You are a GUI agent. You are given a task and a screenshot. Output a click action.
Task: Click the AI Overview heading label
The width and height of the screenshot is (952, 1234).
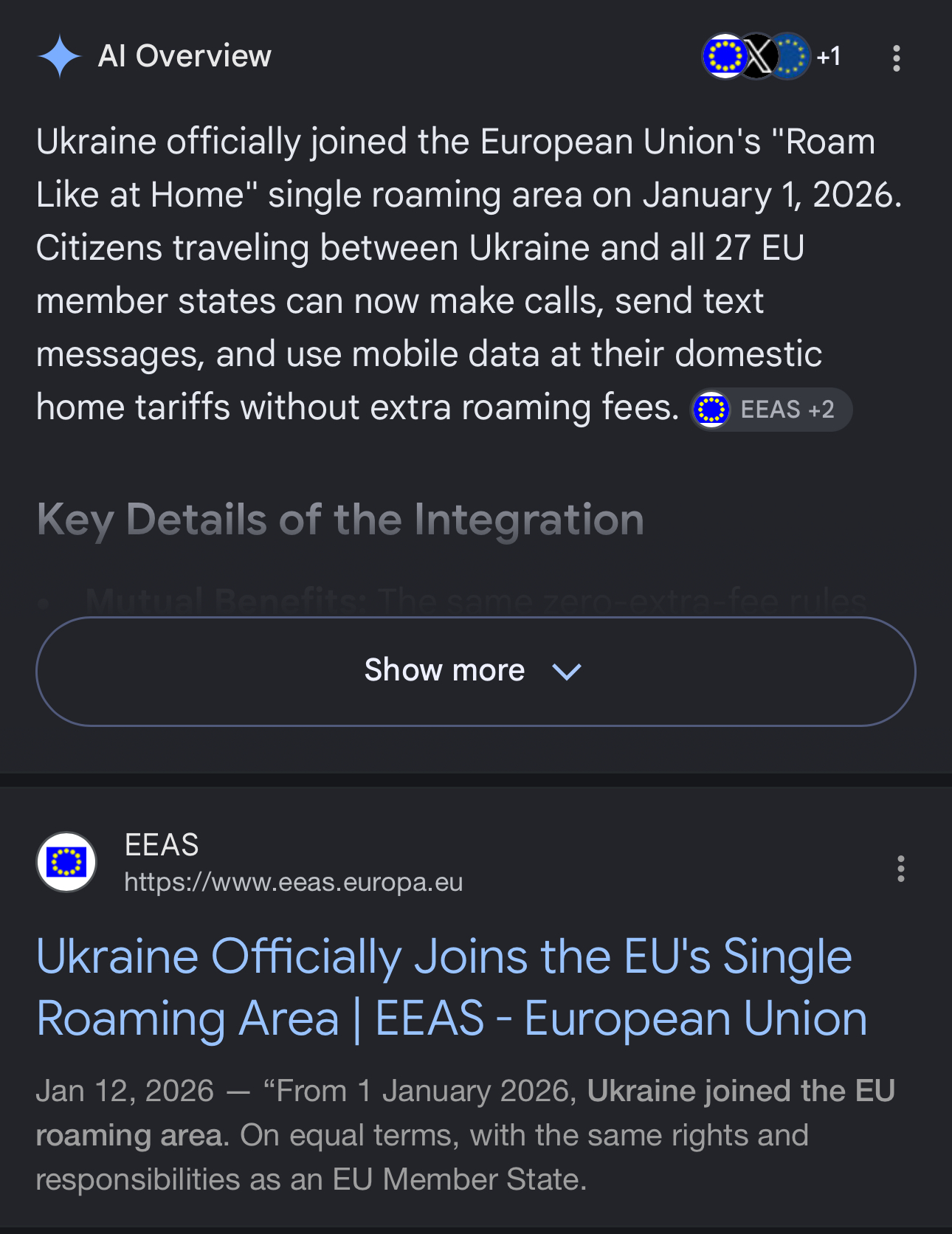pyautogui.click(x=184, y=56)
